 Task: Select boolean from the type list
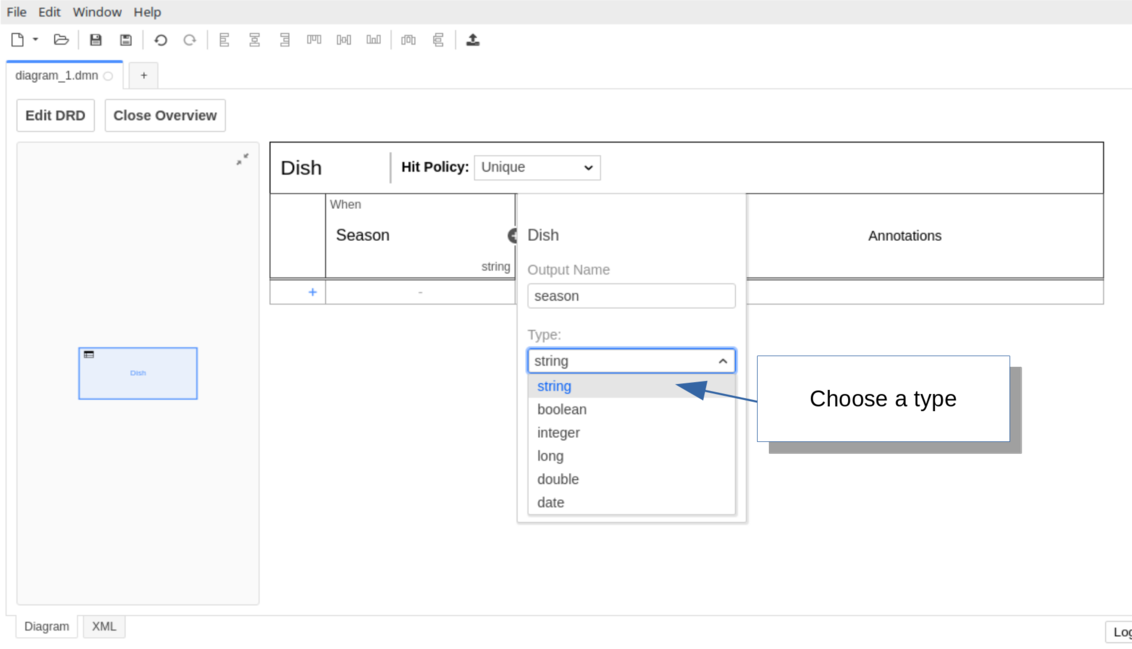562,409
